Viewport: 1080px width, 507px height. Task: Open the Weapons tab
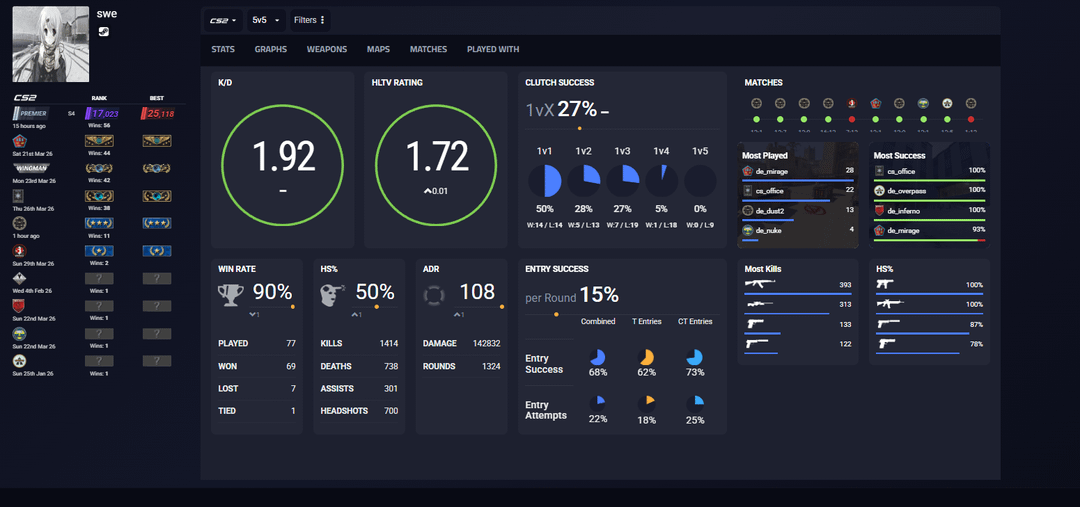pyautogui.click(x=327, y=49)
